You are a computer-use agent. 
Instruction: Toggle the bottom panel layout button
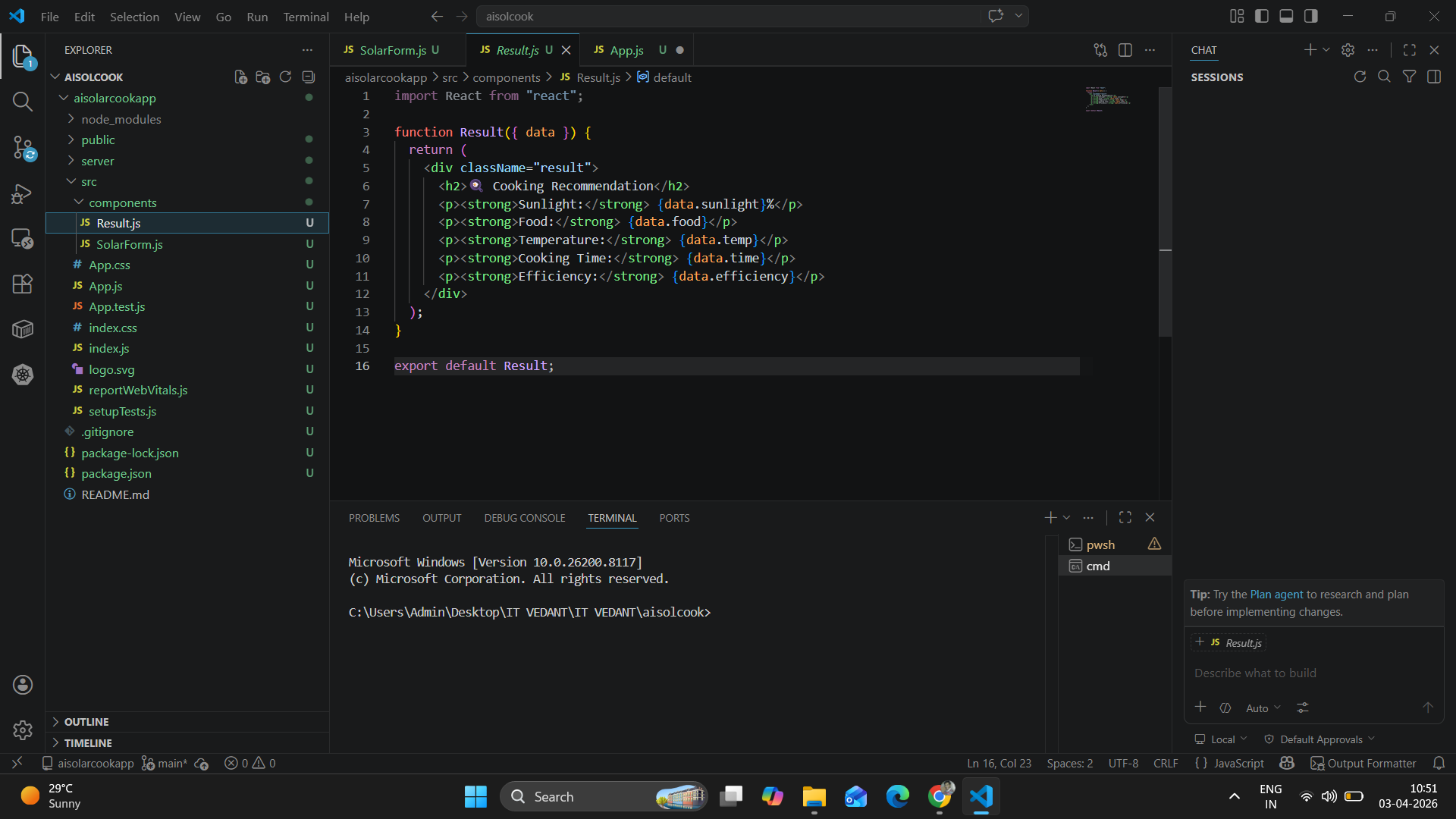click(1286, 16)
